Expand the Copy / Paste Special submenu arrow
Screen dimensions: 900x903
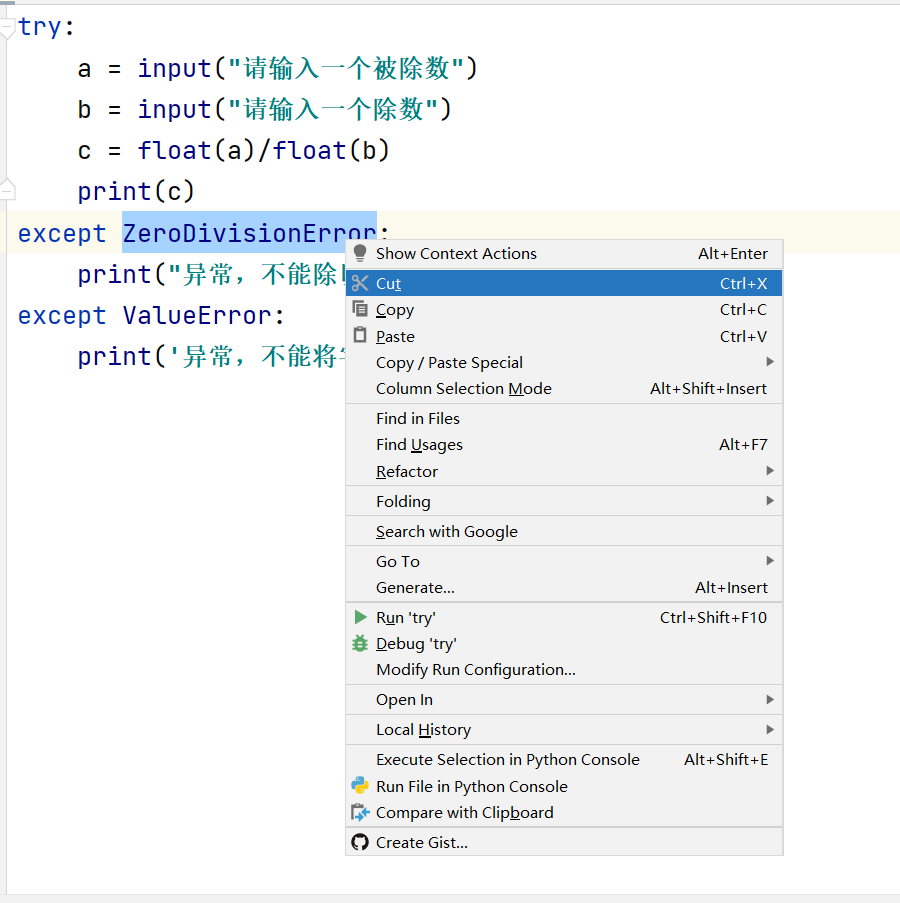[770, 362]
